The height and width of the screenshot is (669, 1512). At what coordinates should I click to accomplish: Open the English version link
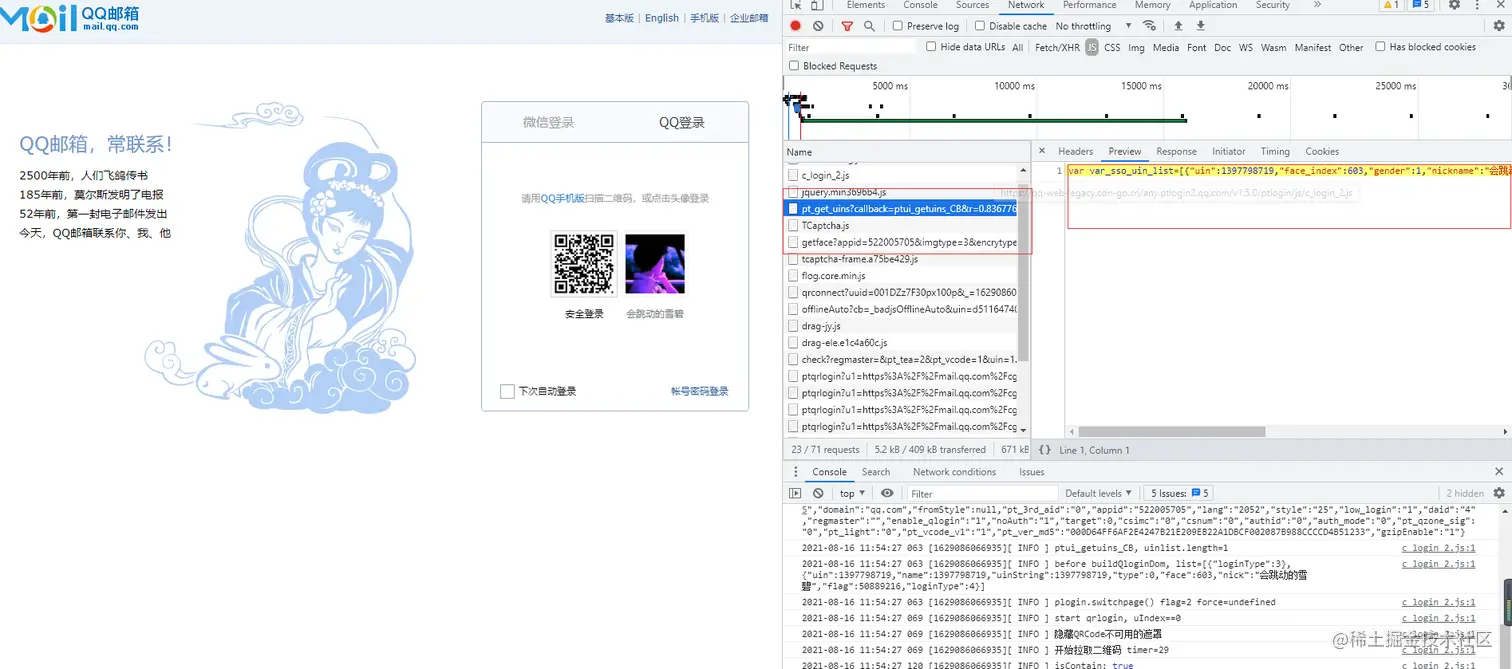point(662,18)
